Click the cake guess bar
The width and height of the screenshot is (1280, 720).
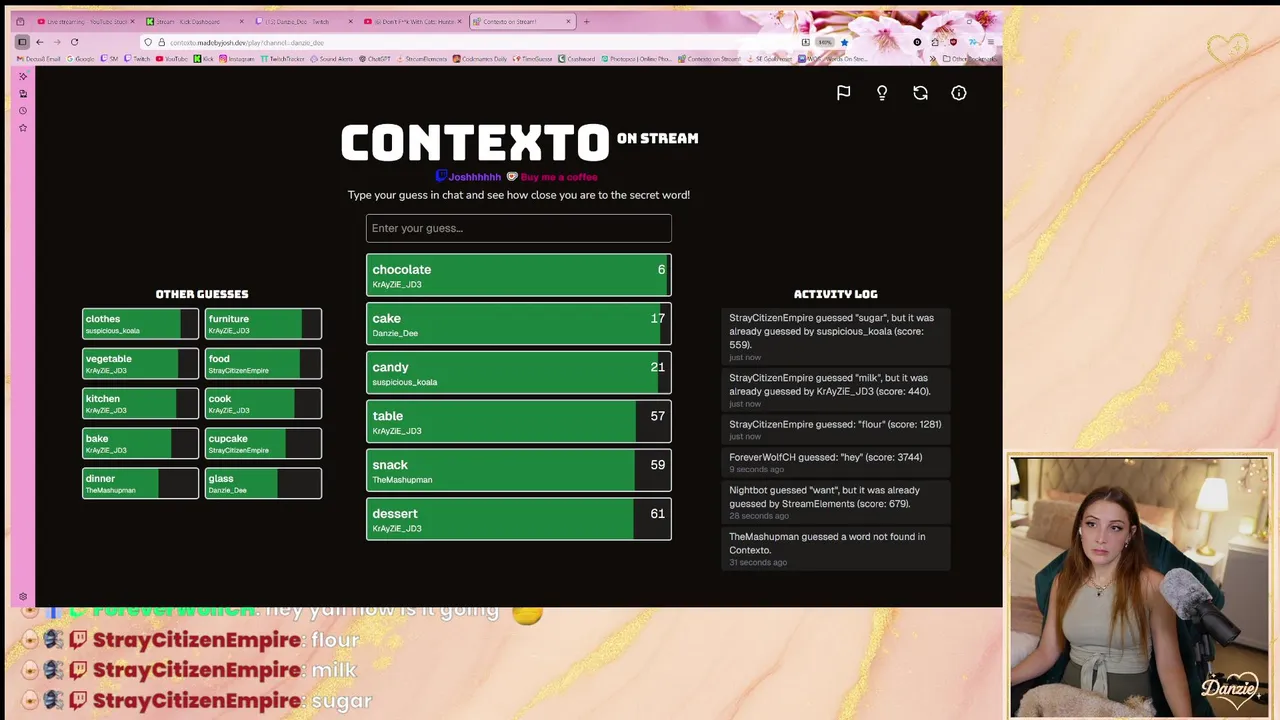point(518,324)
